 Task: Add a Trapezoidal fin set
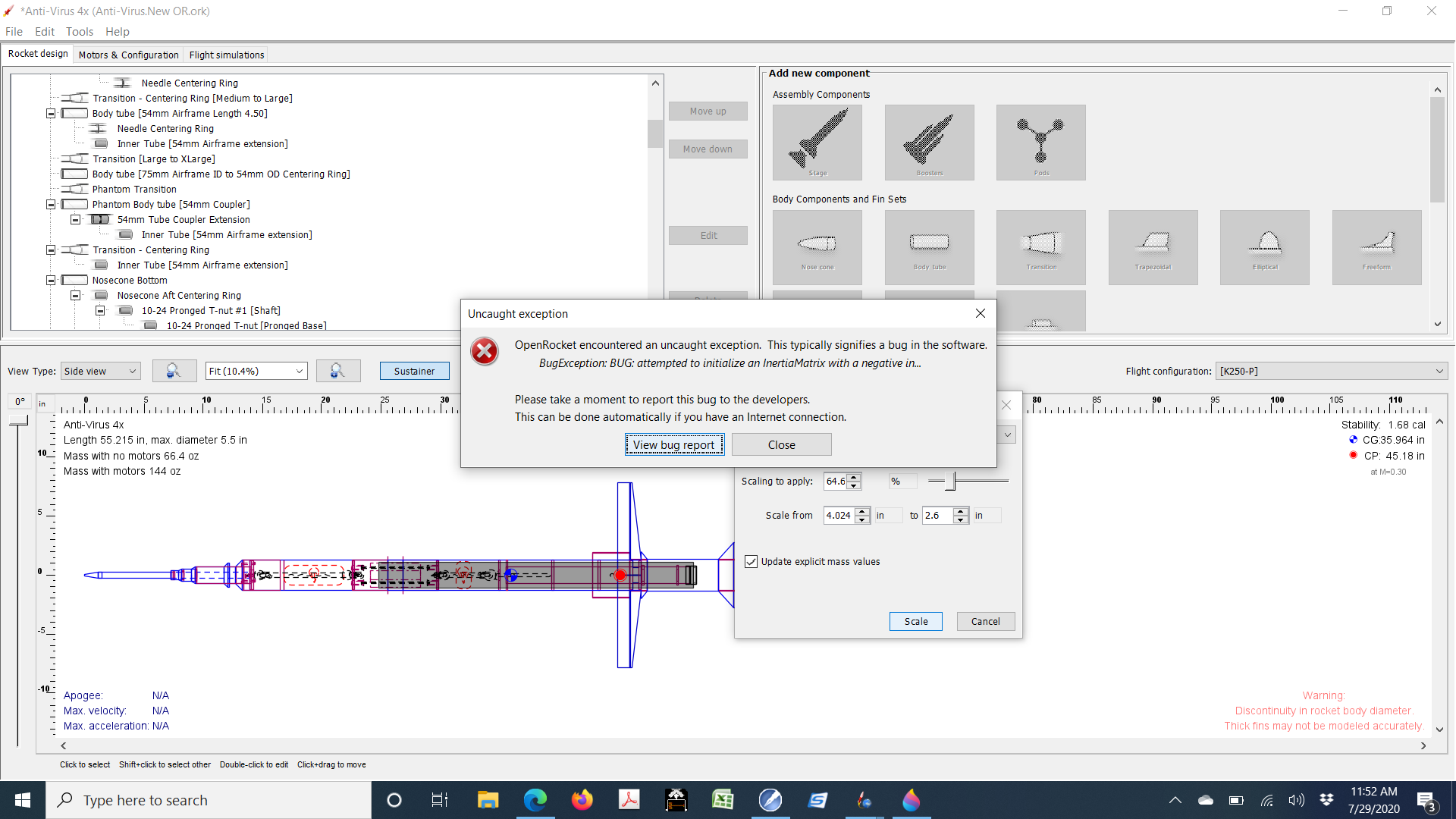coord(1153,246)
